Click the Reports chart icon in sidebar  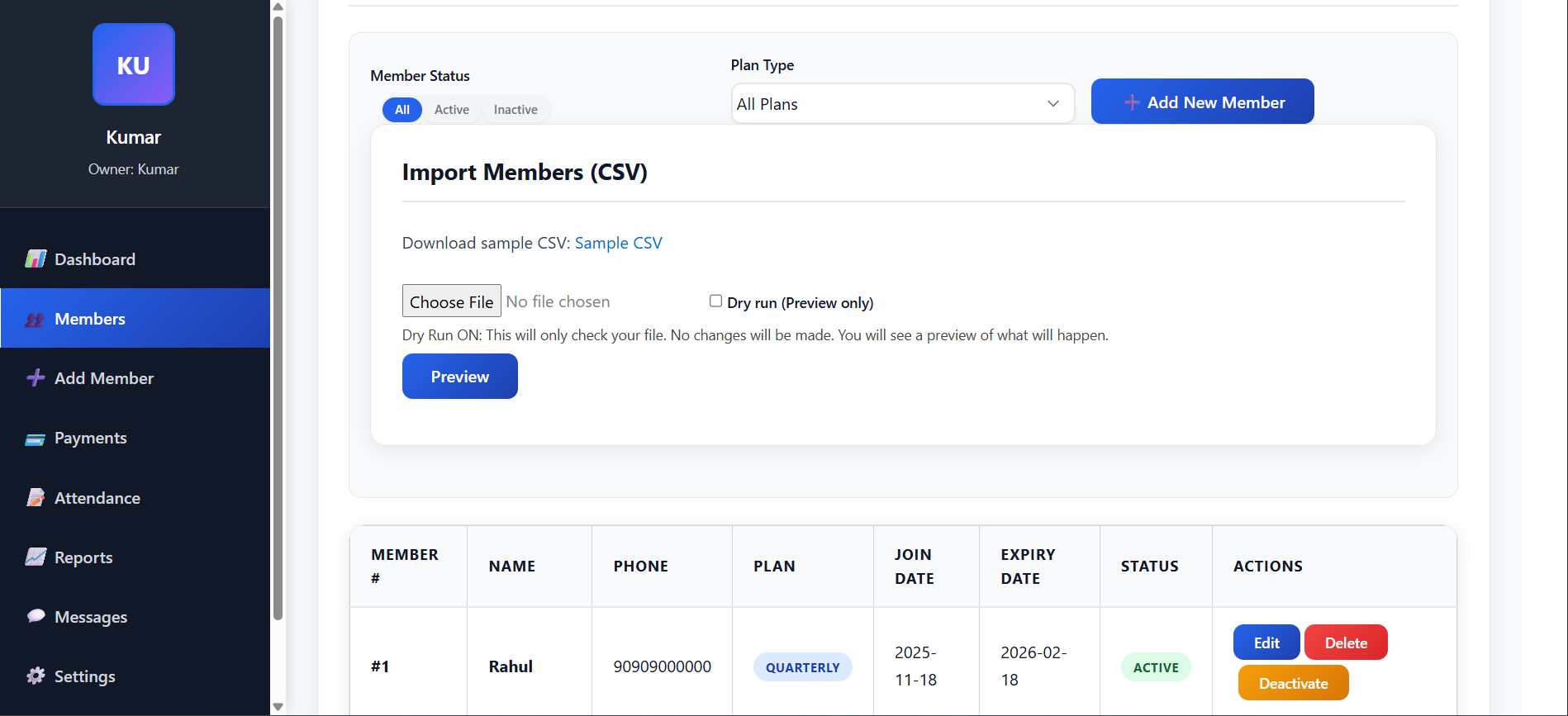click(36, 557)
